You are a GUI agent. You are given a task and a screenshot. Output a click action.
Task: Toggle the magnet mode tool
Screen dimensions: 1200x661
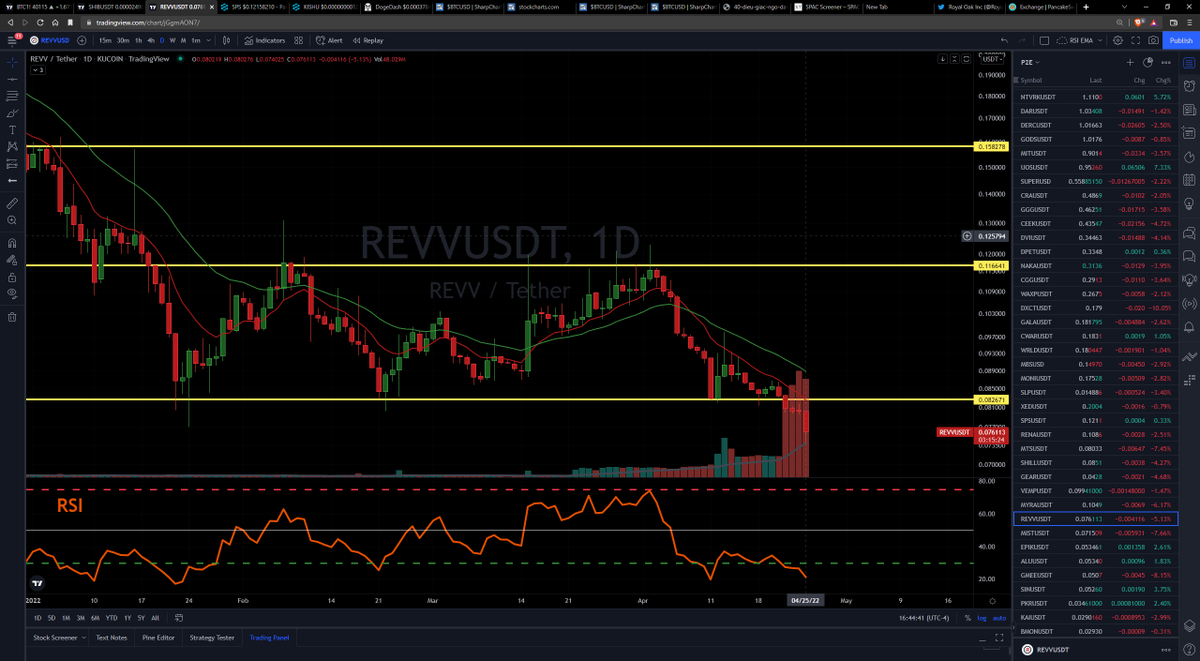12,243
